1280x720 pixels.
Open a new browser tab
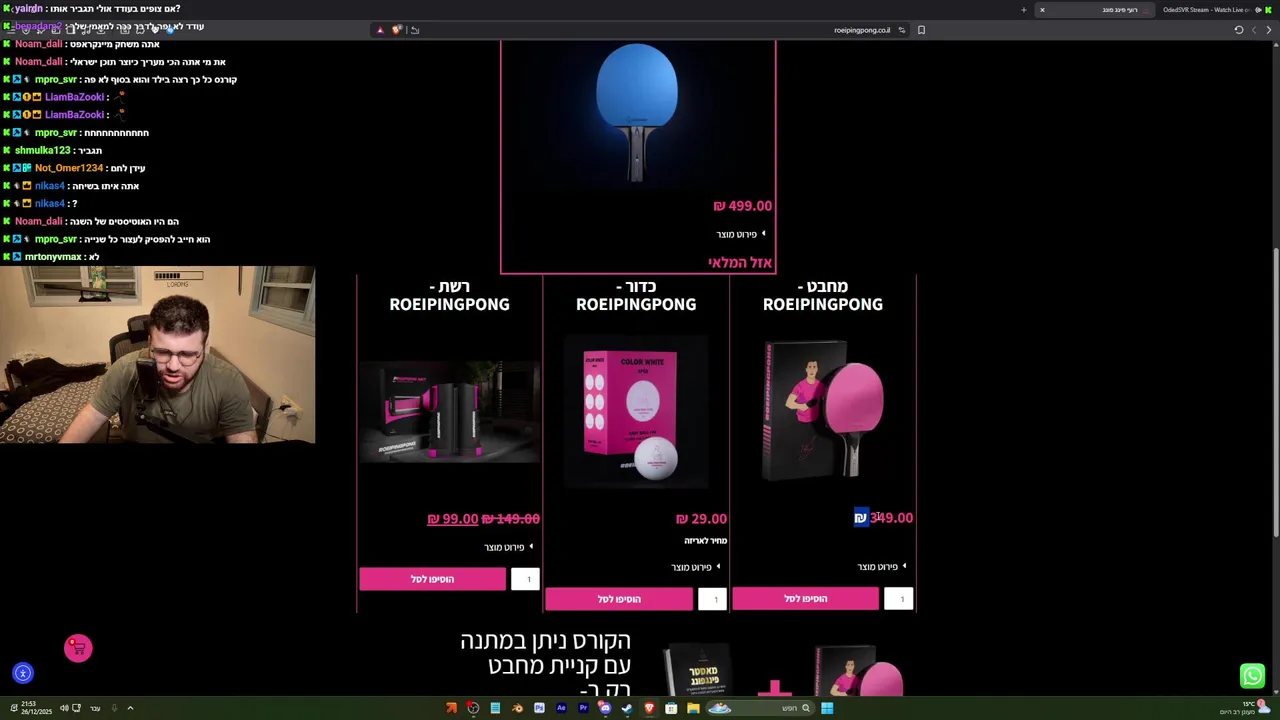(x=1023, y=10)
